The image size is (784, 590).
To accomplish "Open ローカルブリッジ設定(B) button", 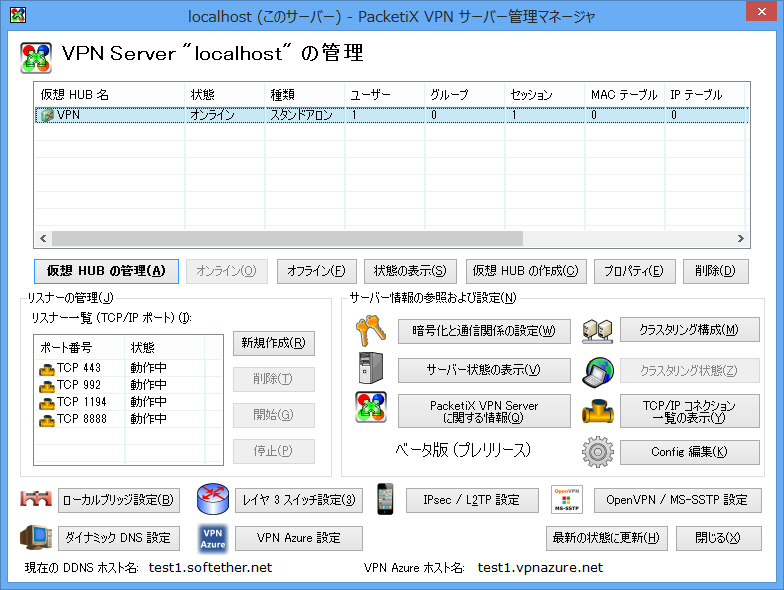I will click(119, 500).
